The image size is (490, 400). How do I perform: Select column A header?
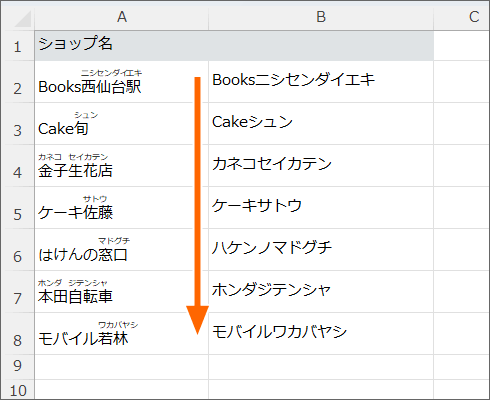coord(122,17)
